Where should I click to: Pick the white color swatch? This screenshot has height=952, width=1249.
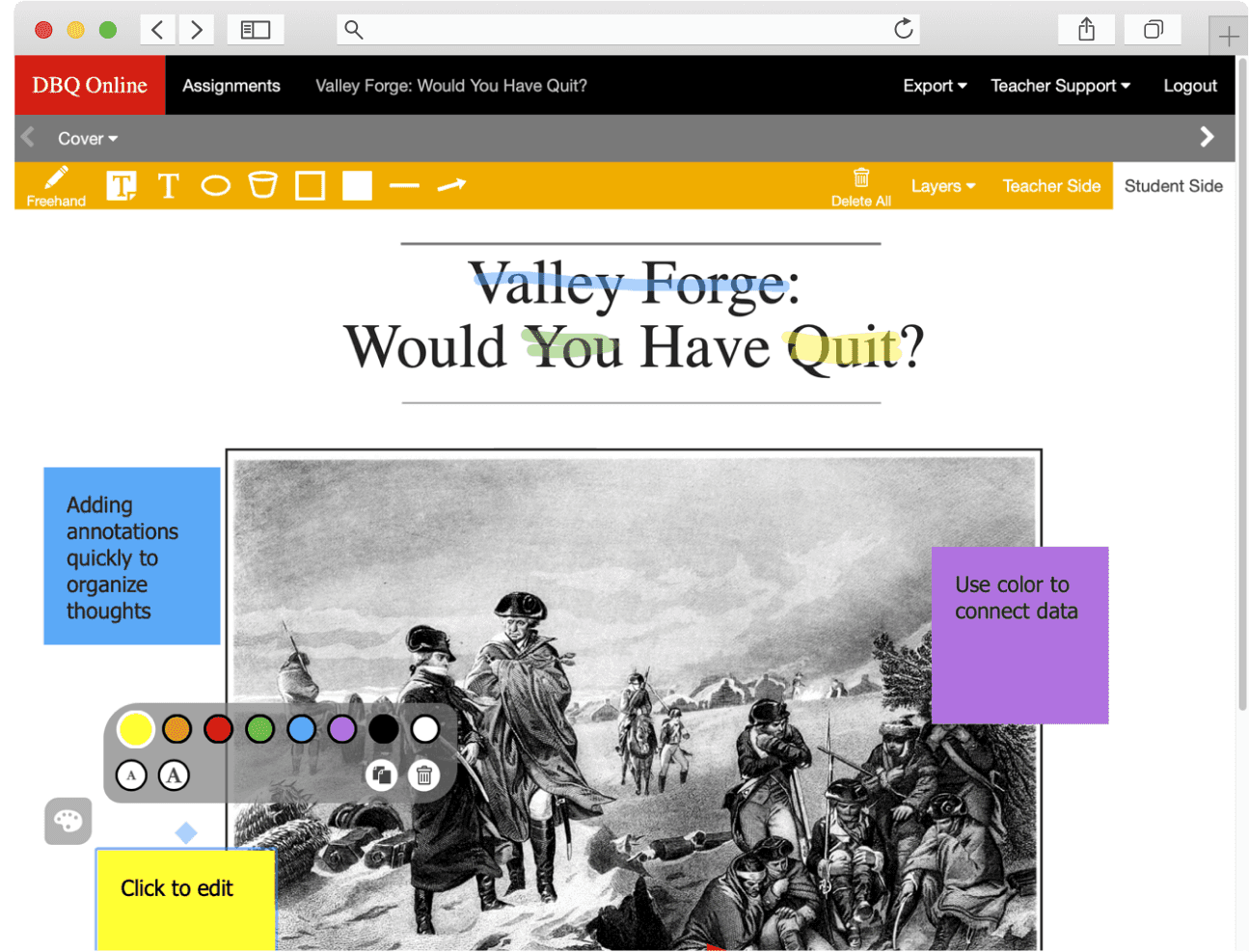coord(425,729)
